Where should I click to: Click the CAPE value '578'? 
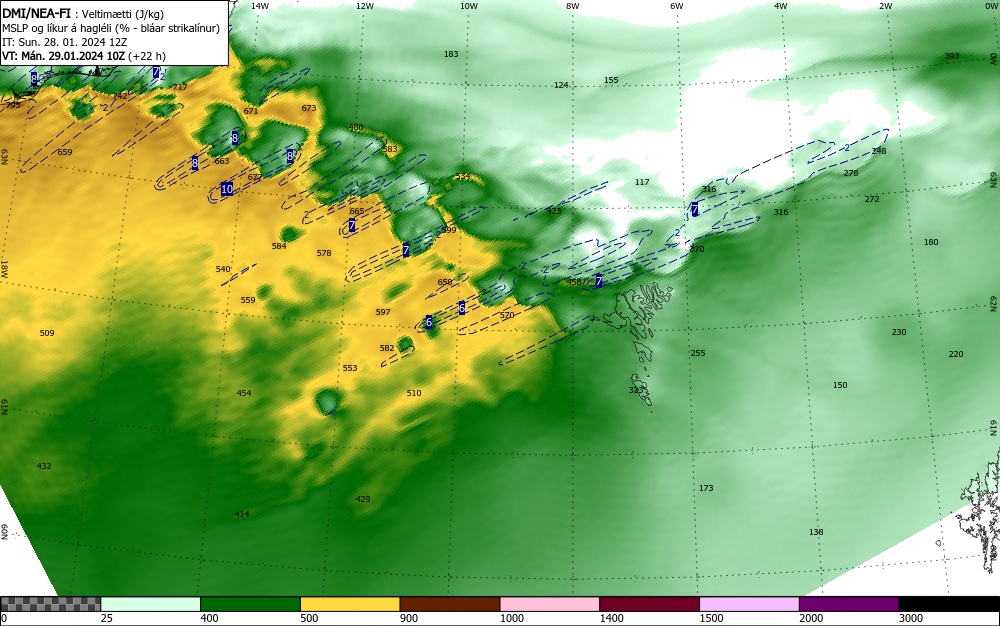324,253
